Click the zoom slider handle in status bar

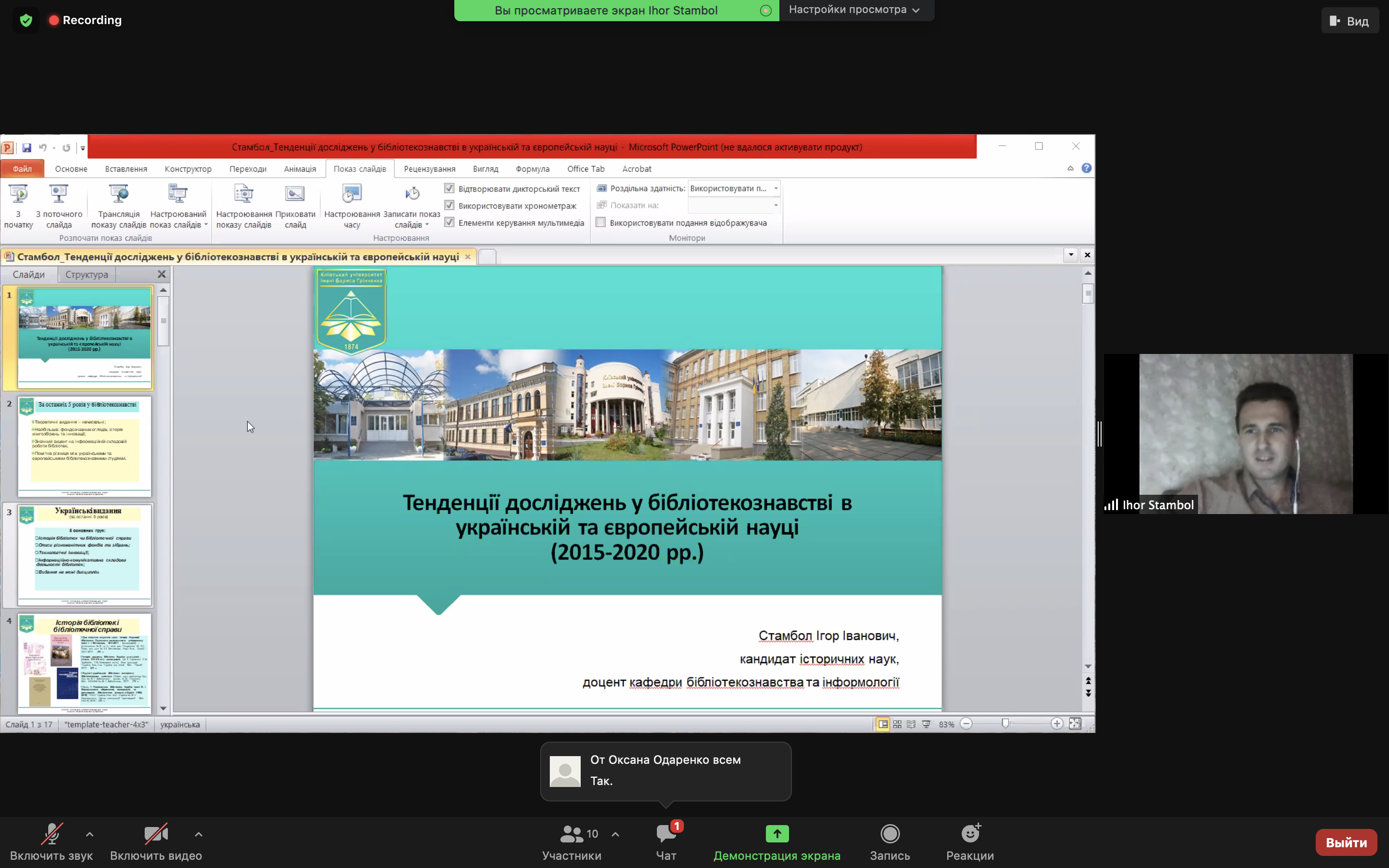tap(1005, 724)
